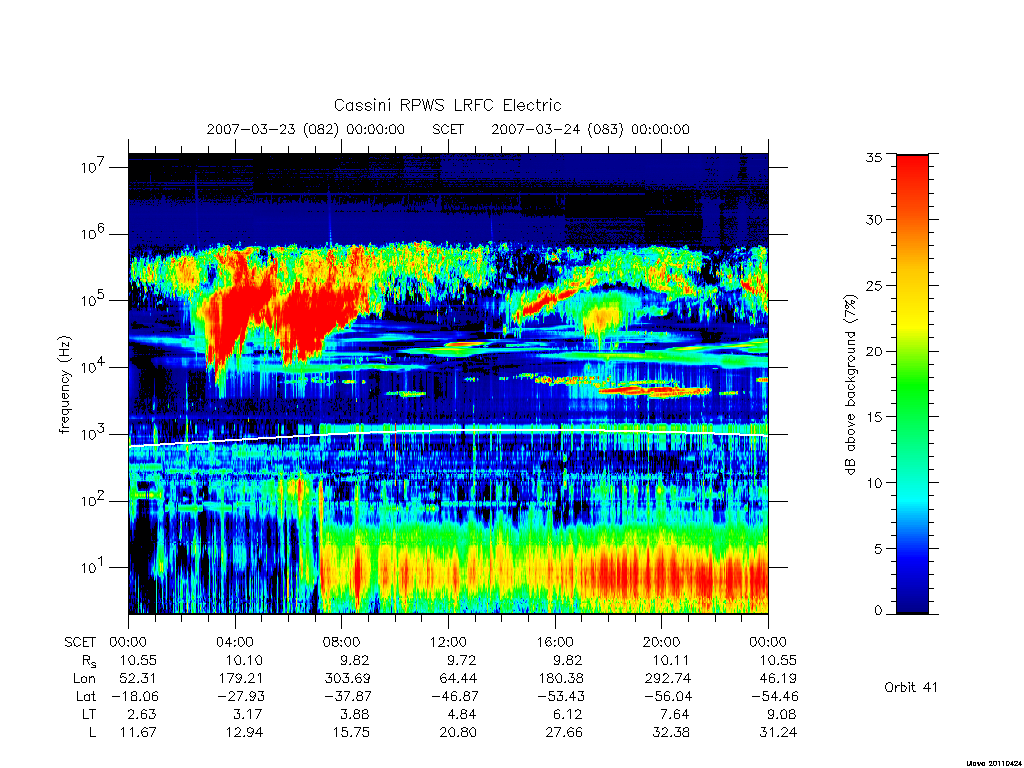Click the color bar value '10'

[x=874, y=483]
